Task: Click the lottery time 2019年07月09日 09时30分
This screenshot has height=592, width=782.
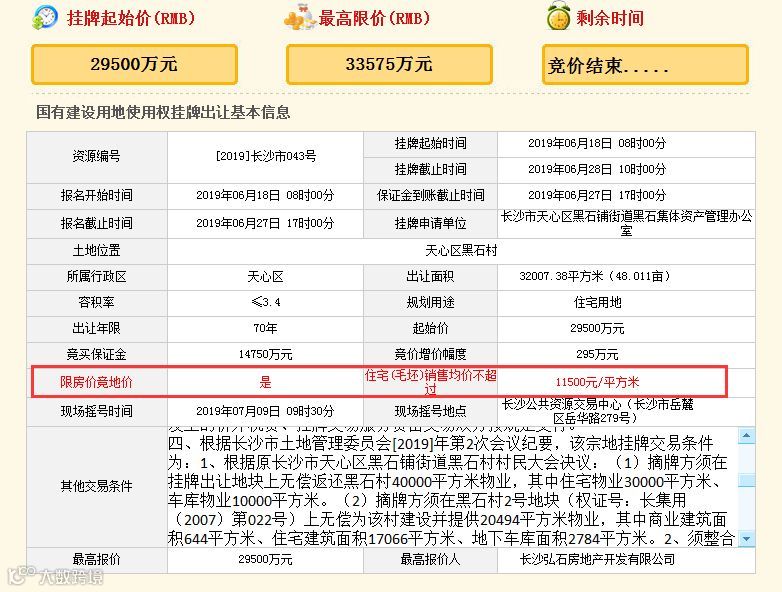Action: [x=265, y=411]
